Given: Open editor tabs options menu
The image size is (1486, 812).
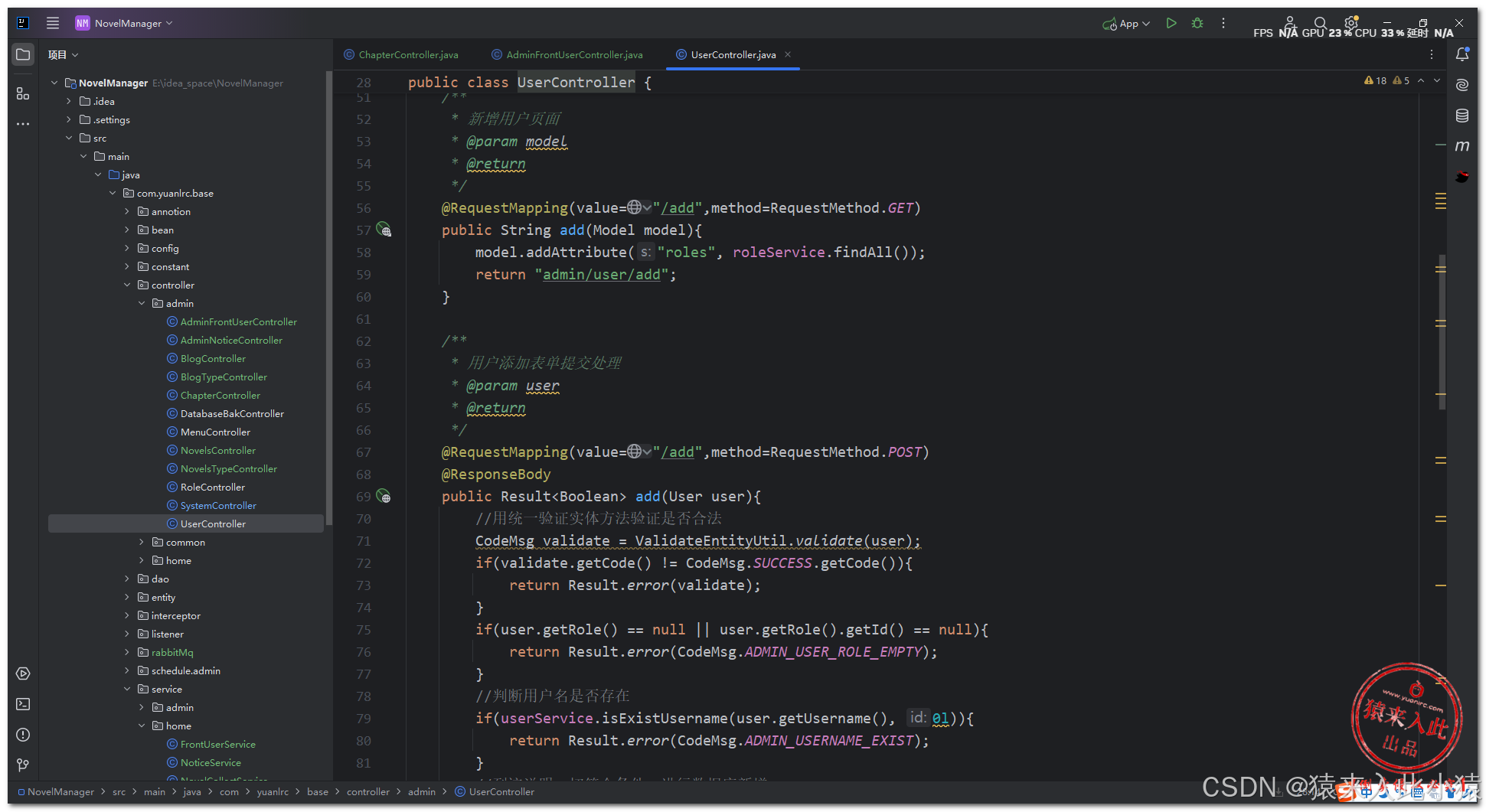Looking at the screenshot, I should [1432, 54].
